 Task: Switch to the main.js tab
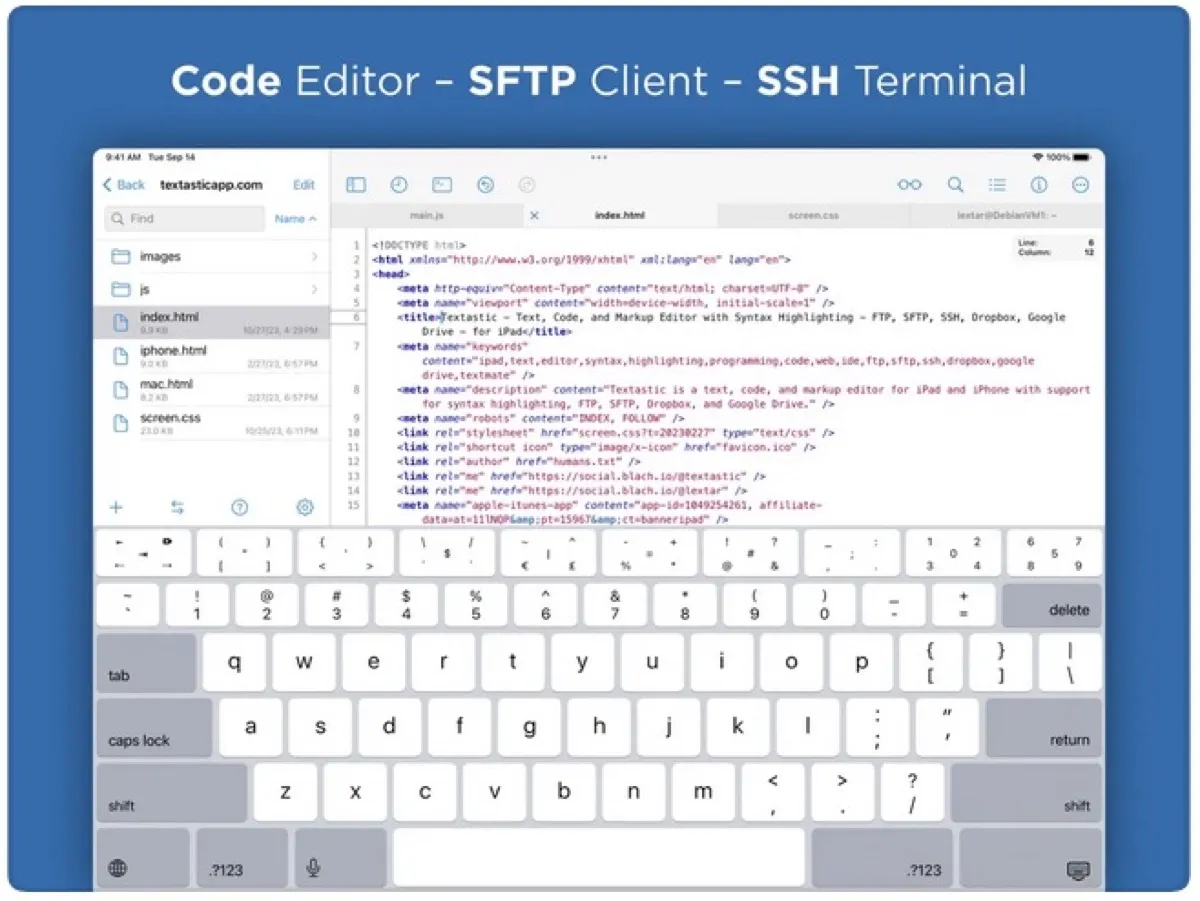coord(427,215)
